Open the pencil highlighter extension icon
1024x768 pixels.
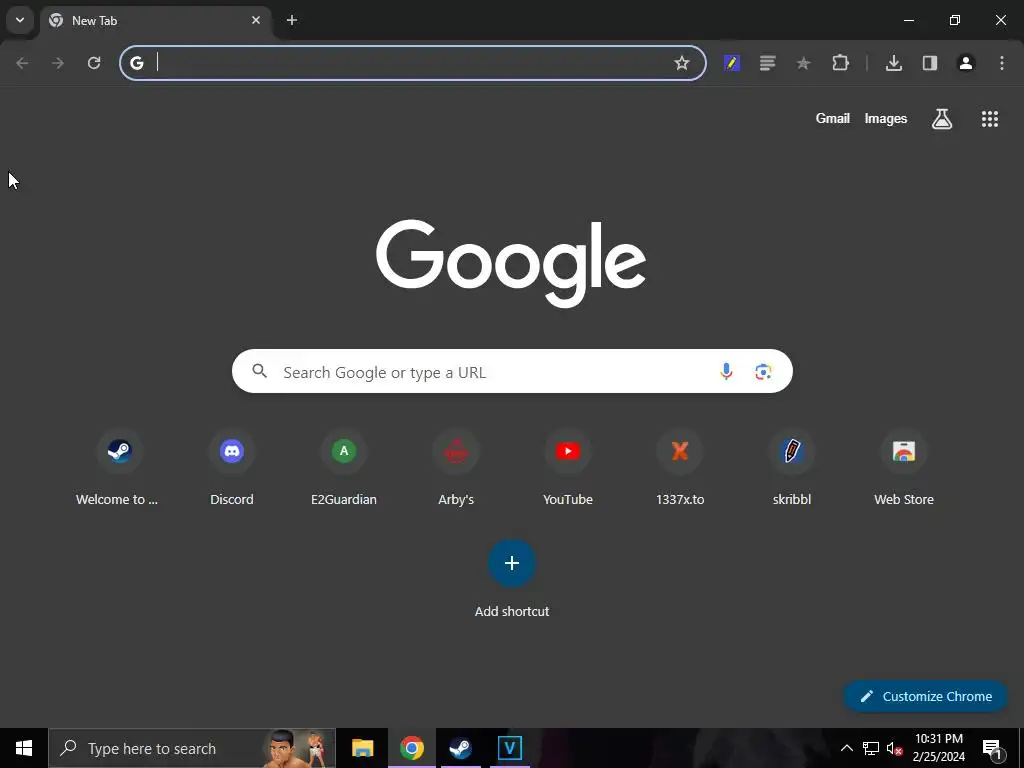[732, 63]
